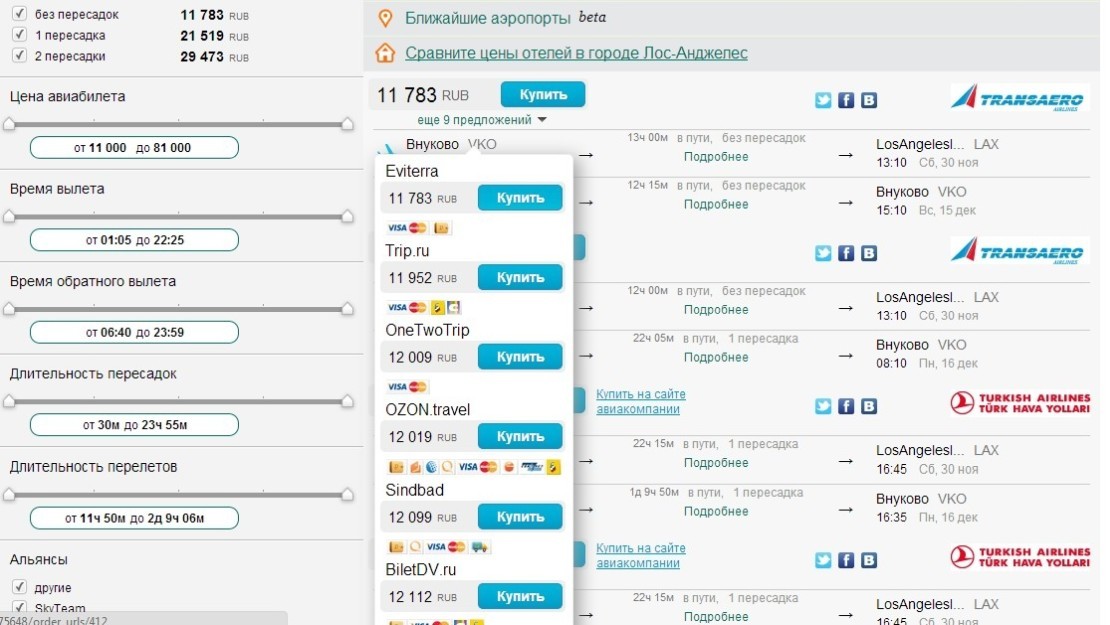This screenshot has height=625, width=1110.
Task: Click Twitter icon beside first Turkish Airlines offer
Action: pyautogui.click(x=823, y=406)
